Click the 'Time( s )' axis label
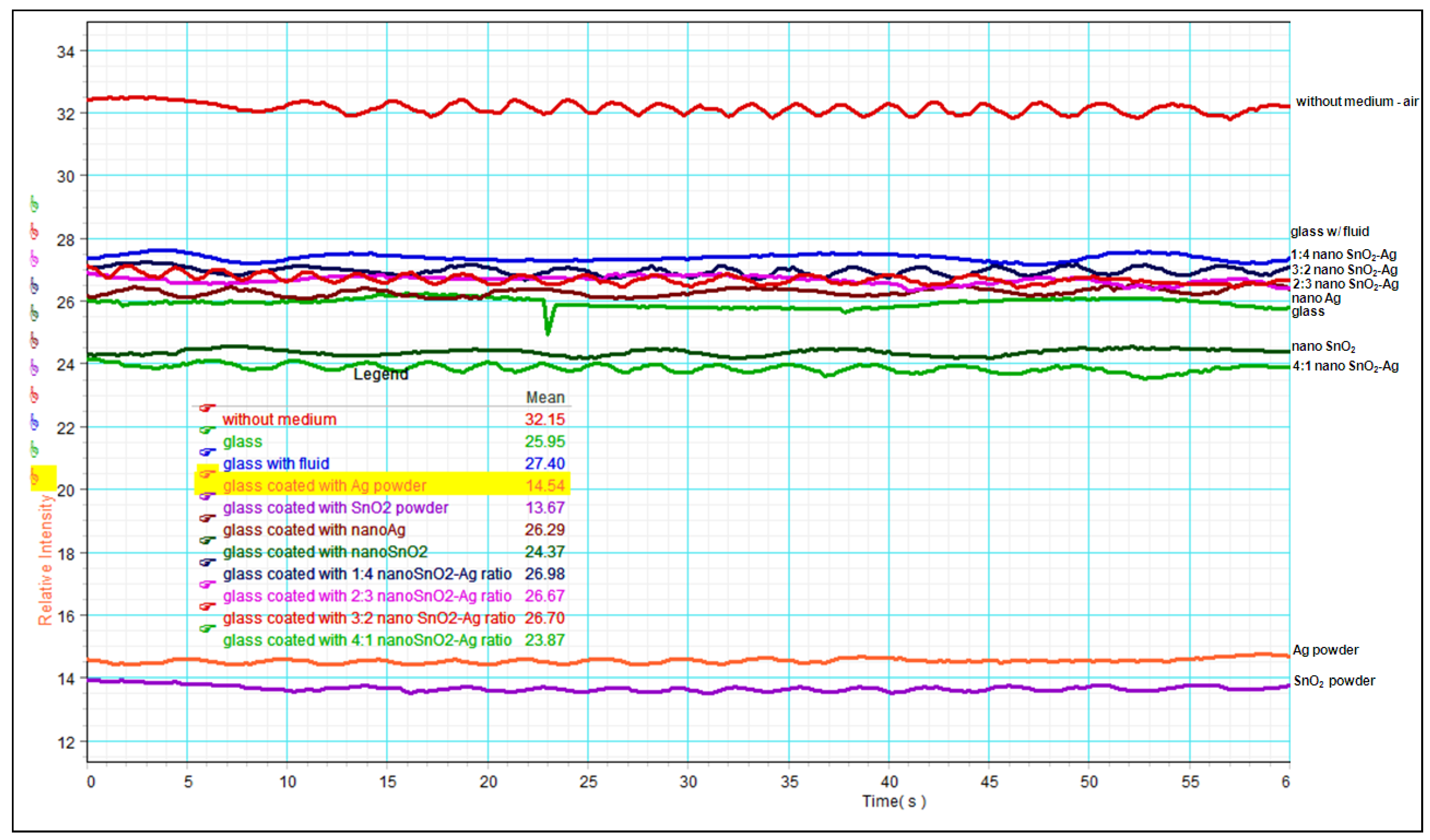Screen dimensions: 1430x840 894,801
